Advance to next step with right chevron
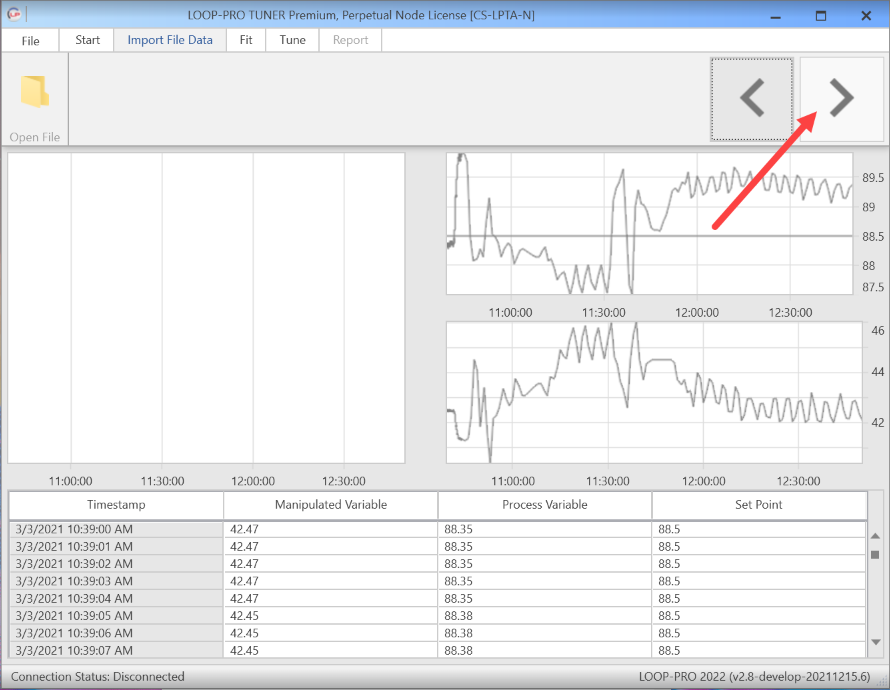This screenshot has width=890, height=690. tap(841, 99)
